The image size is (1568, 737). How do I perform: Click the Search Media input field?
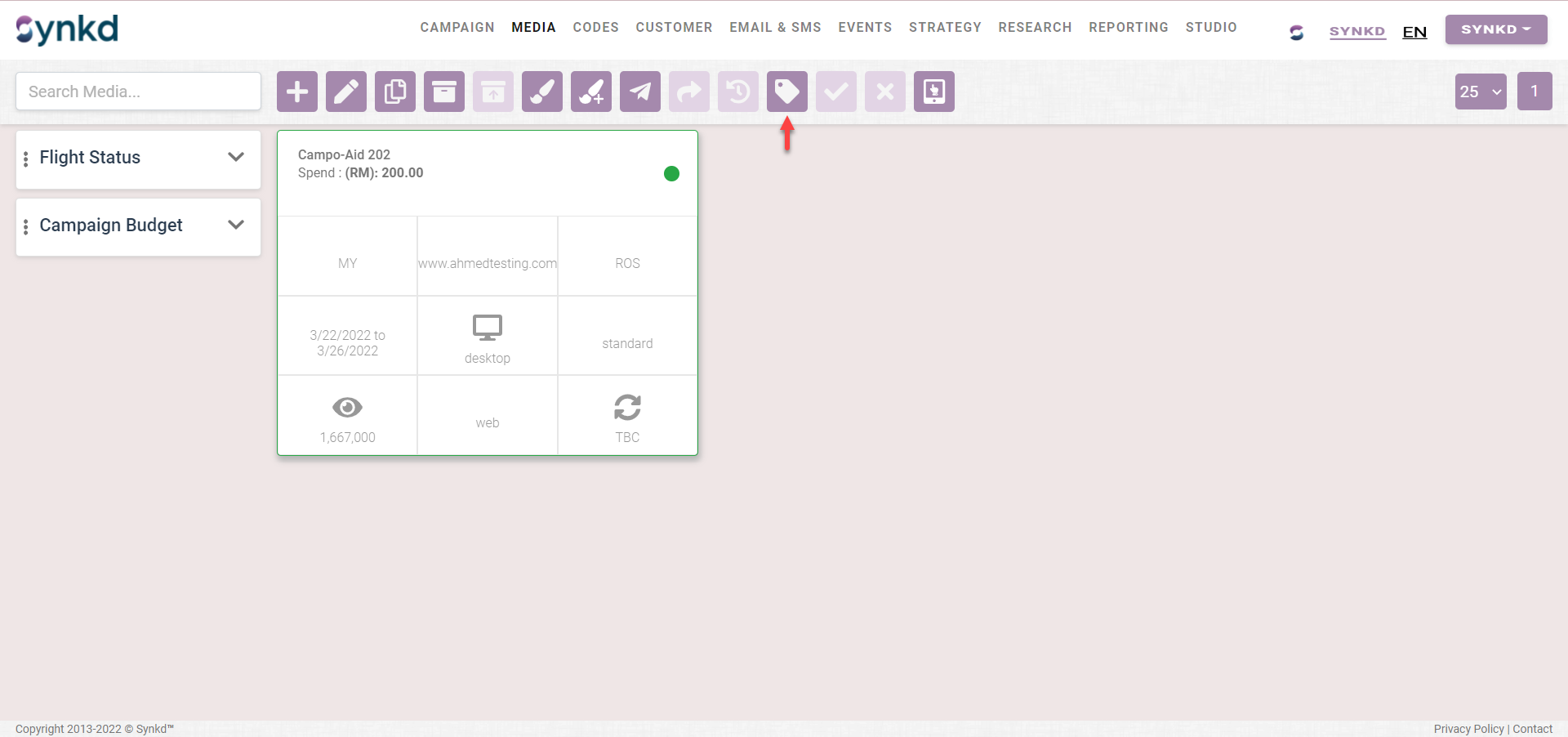[x=138, y=92]
